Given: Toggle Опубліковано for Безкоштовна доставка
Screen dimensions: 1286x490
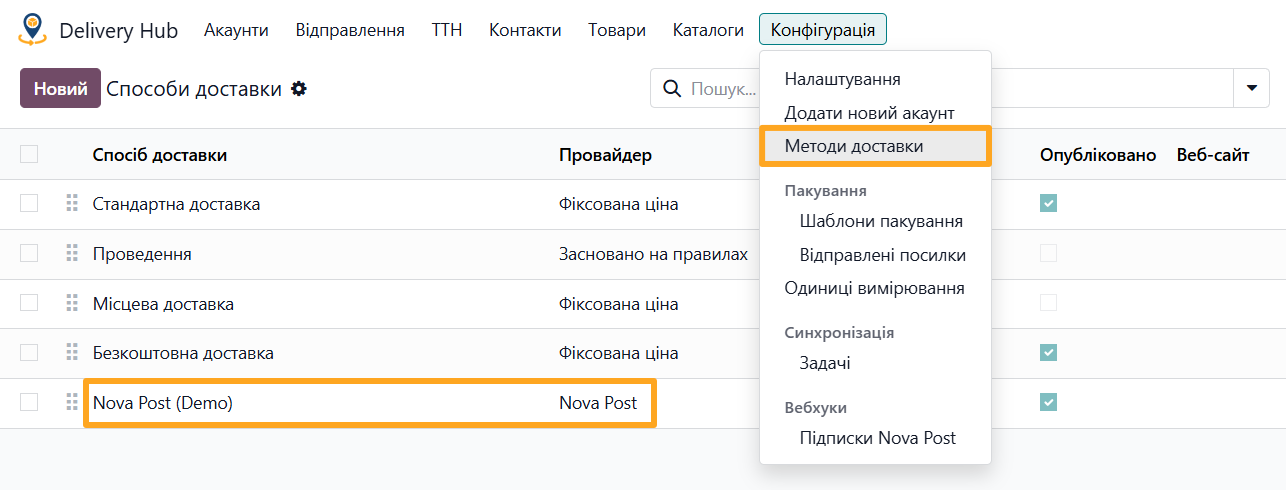Looking at the screenshot, I should (x=1048, y=352).
